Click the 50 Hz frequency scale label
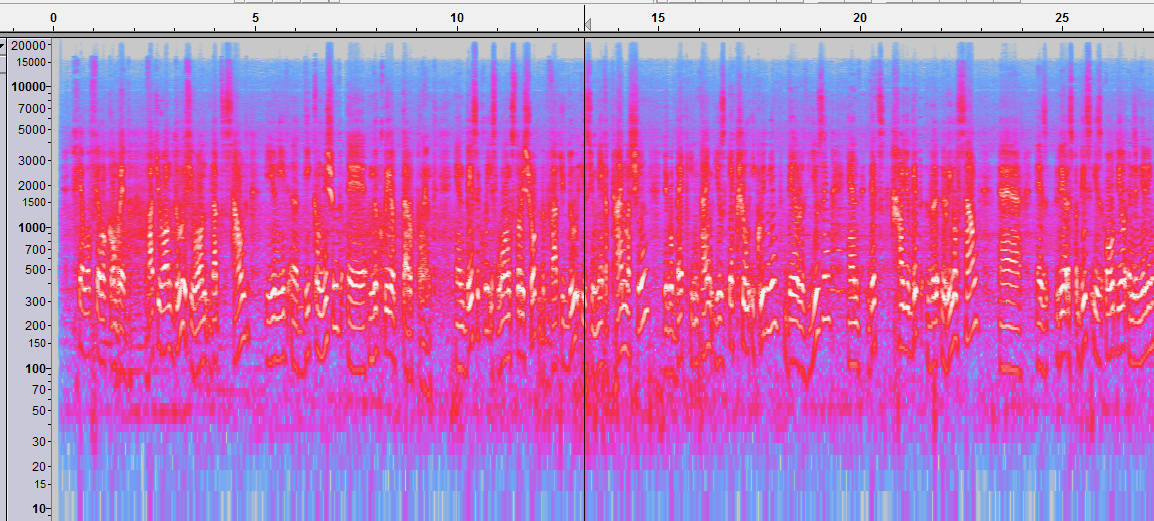1154x521 pixels. [39, 411]
